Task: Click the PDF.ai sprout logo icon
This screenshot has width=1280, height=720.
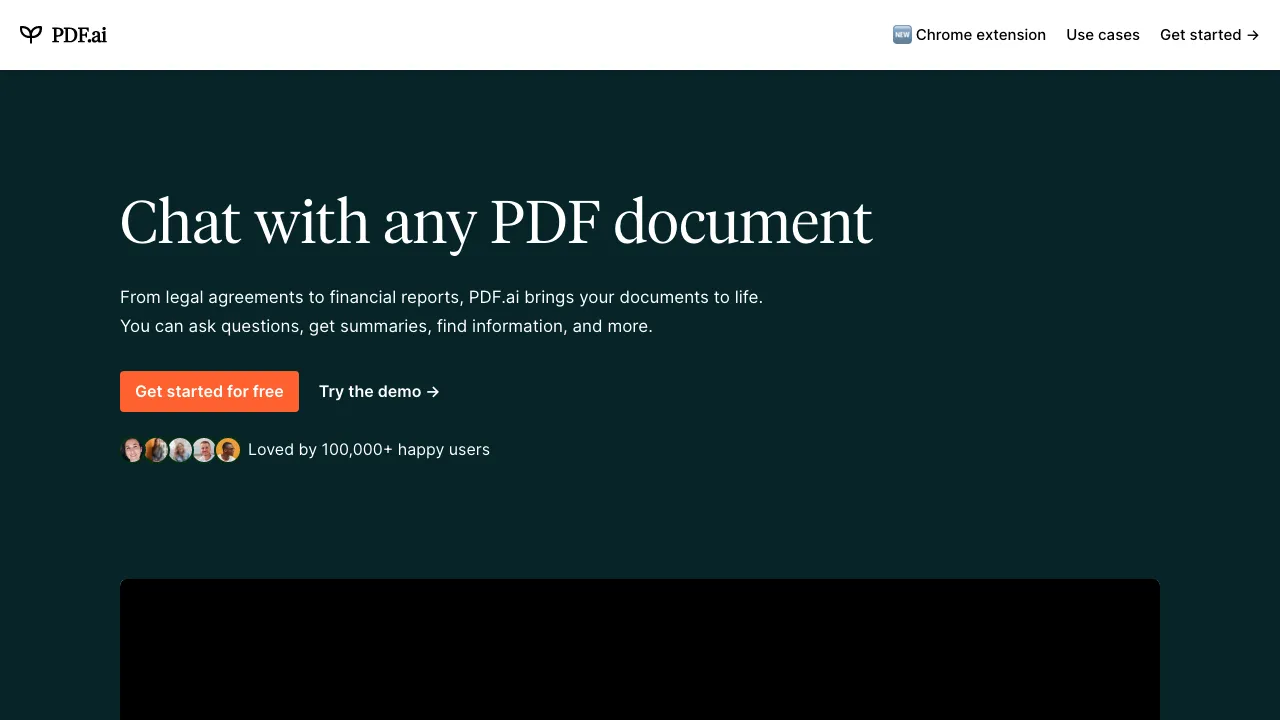Action: click(31, 35)
